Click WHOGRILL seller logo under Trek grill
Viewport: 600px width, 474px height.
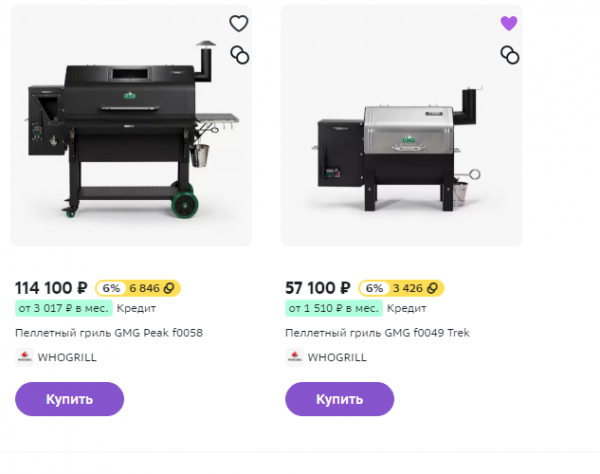pos(294,357)
